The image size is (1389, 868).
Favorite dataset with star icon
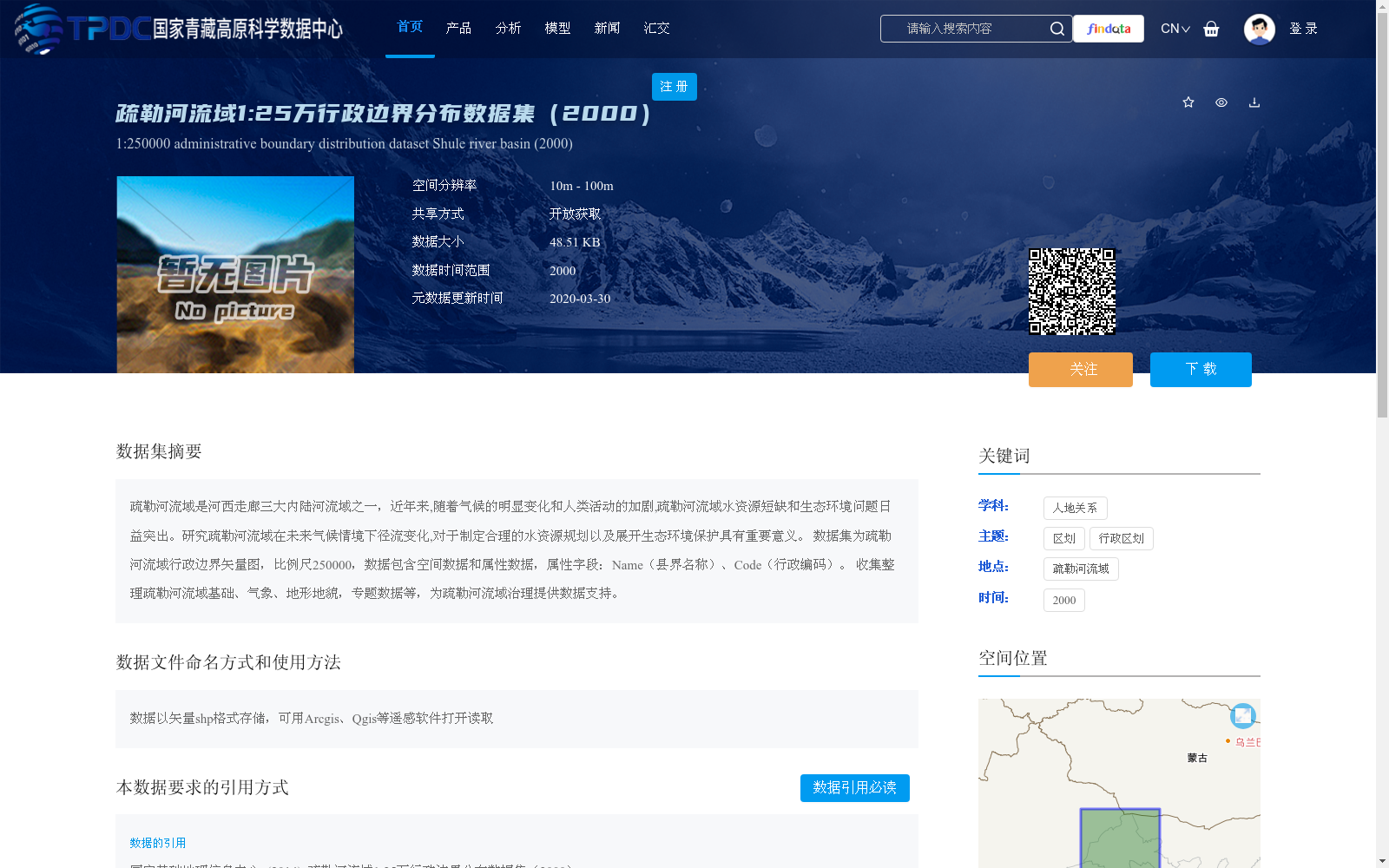point(1188,102)
